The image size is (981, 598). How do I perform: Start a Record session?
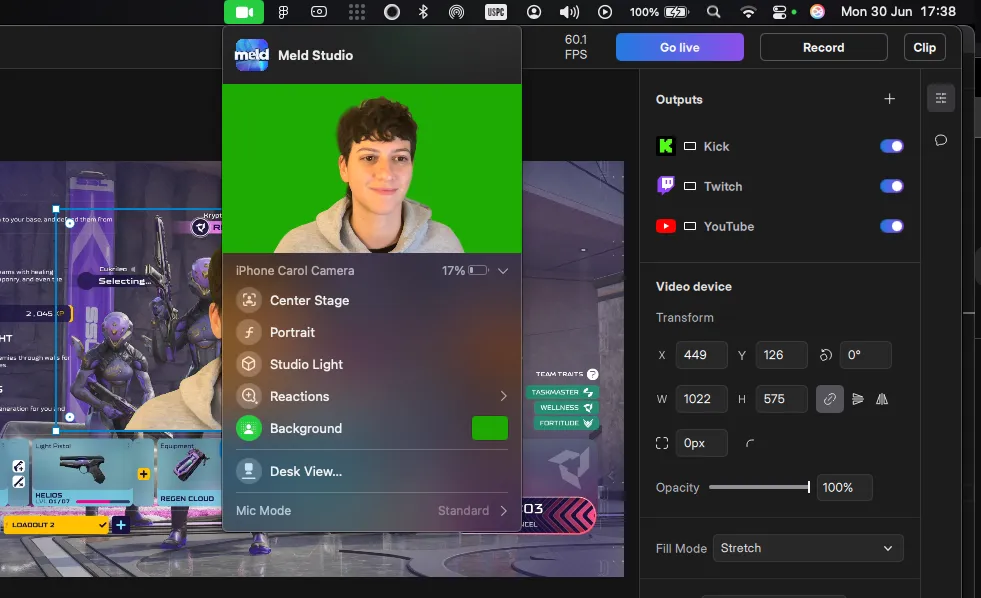823,47
